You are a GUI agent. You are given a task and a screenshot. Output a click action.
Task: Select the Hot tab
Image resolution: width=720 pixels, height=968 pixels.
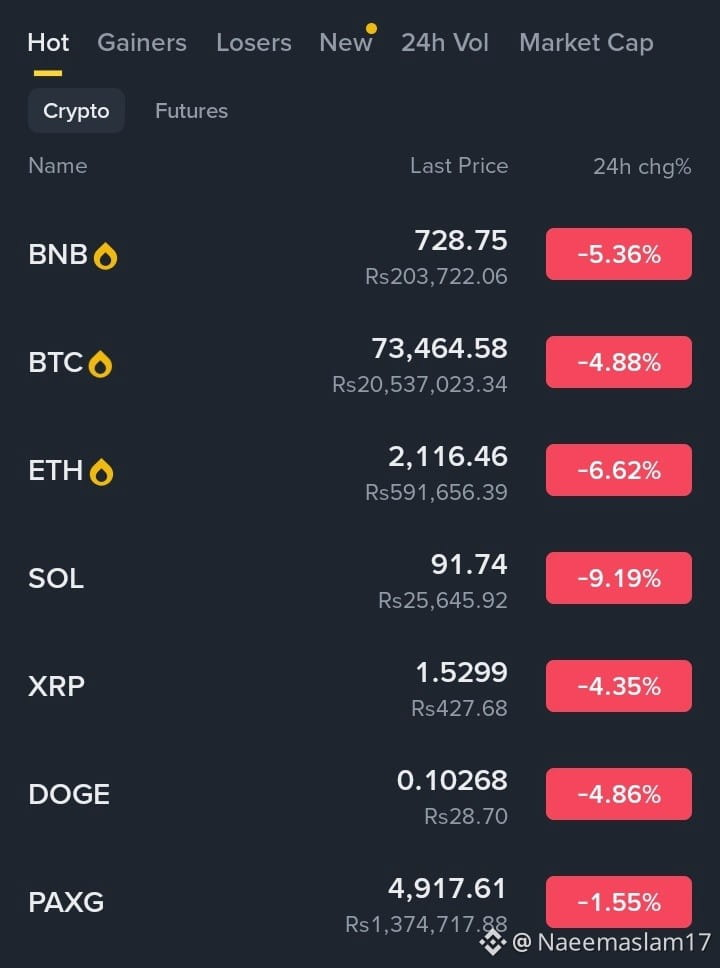click(x=48, y=43)
